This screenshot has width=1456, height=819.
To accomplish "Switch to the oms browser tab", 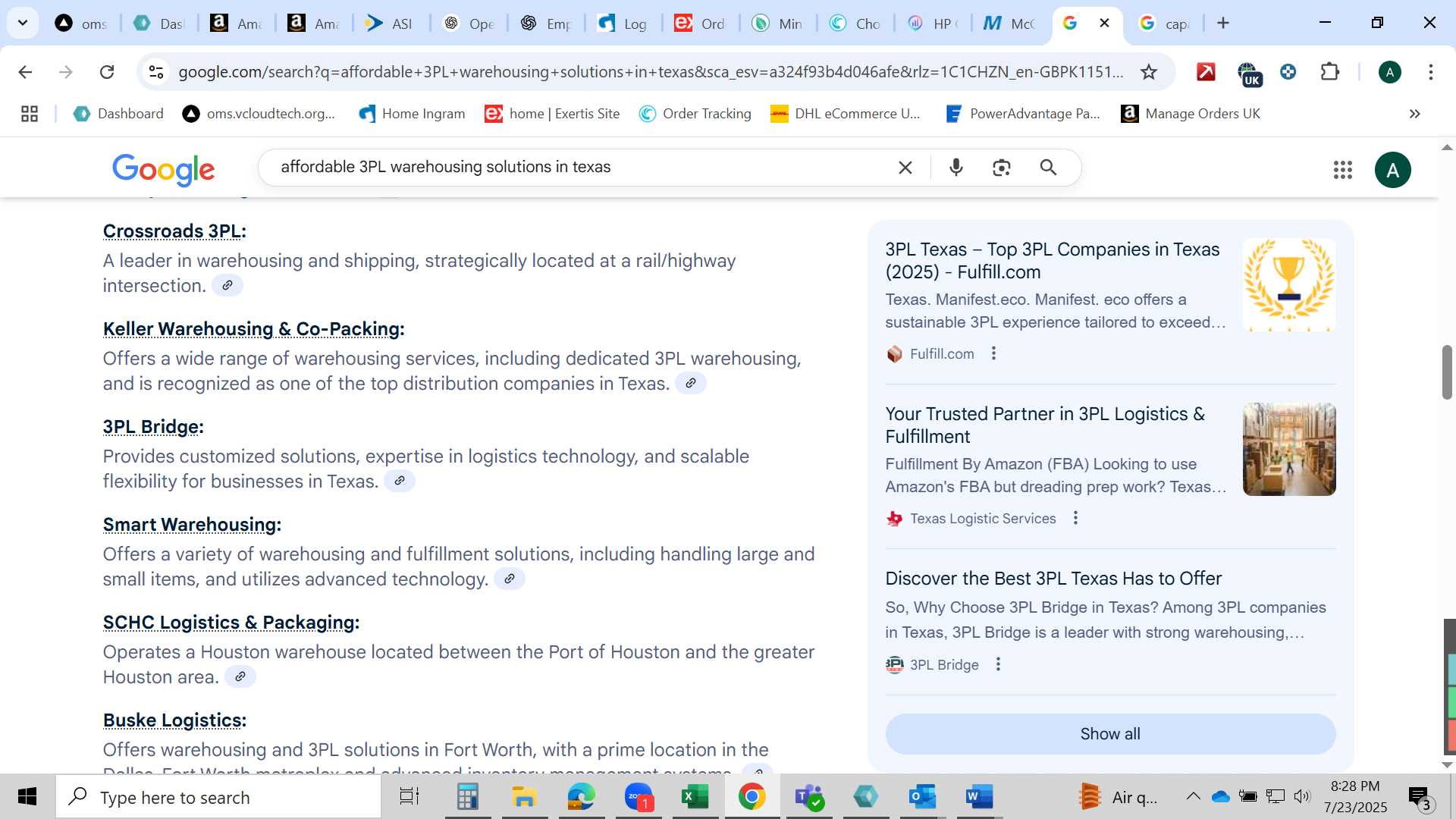I will coord(82,24).
